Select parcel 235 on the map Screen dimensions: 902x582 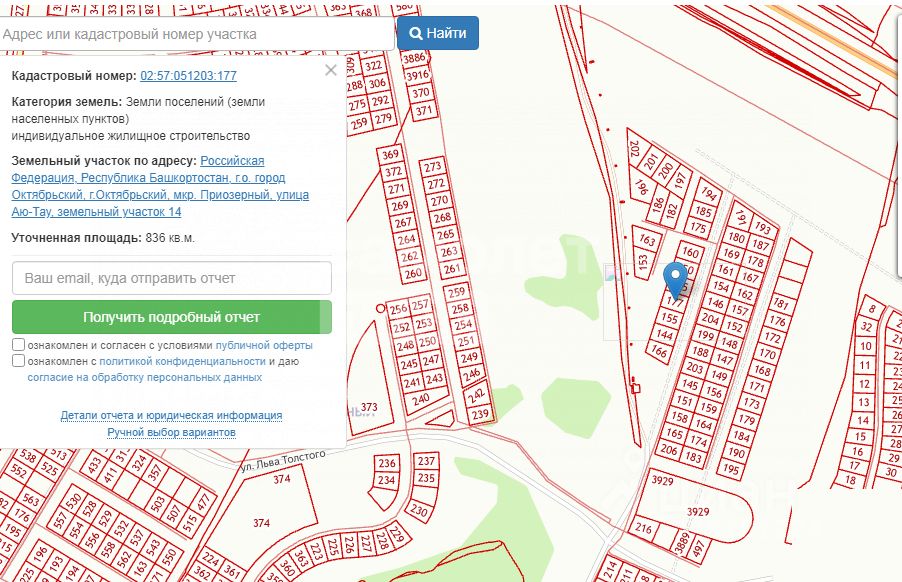(x=426, y=477)
